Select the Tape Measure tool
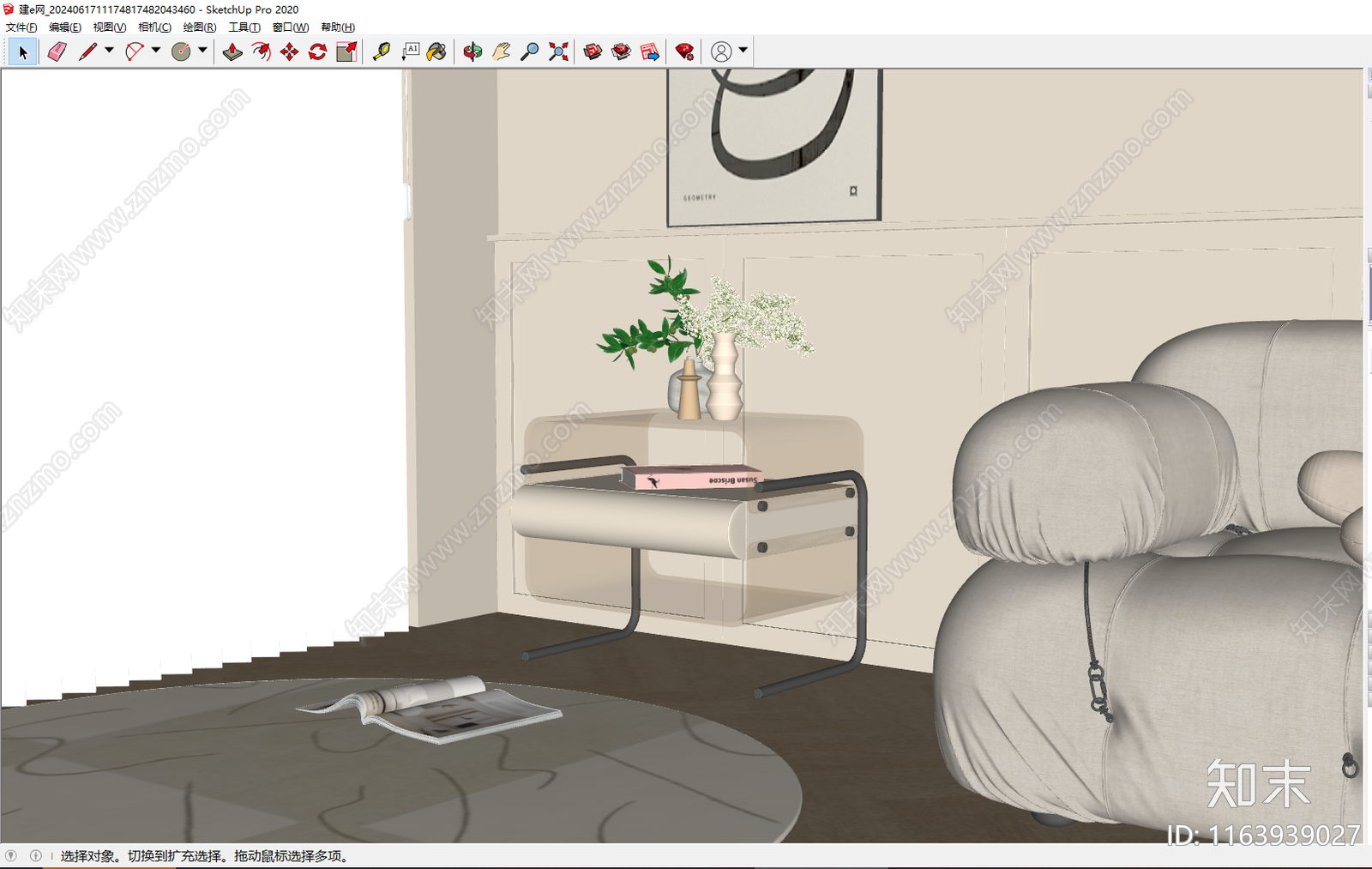The image size is (1372, 869). pyautogui.click(x=382, y=52)
